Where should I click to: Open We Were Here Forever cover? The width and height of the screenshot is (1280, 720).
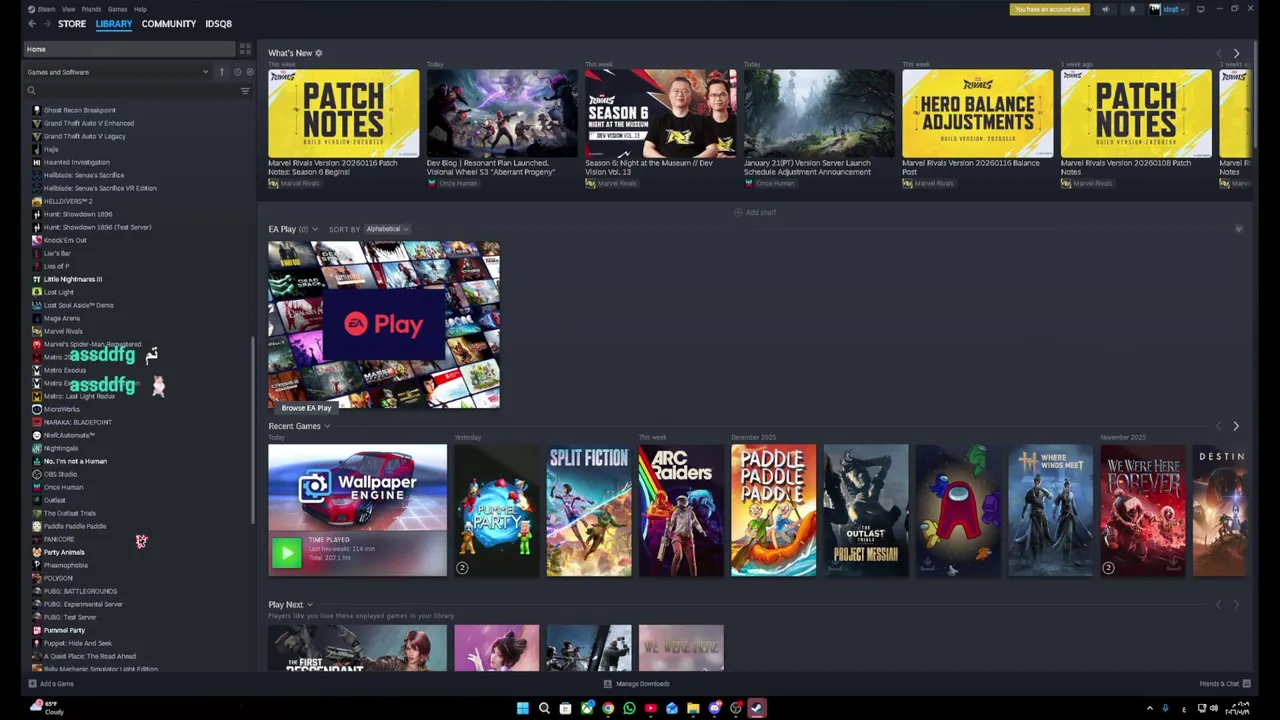[1142, 510]
